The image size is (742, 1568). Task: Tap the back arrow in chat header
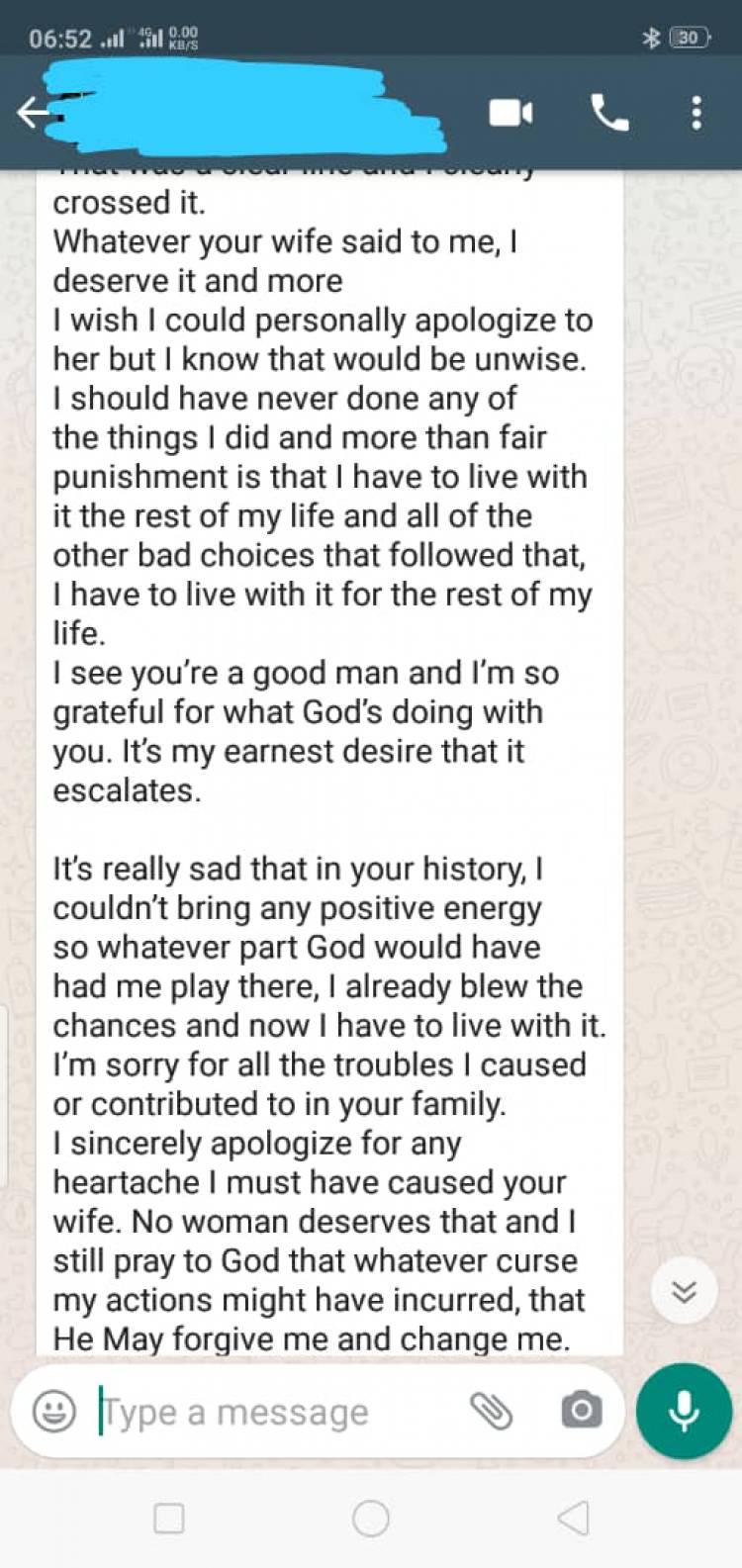(32, 114)
